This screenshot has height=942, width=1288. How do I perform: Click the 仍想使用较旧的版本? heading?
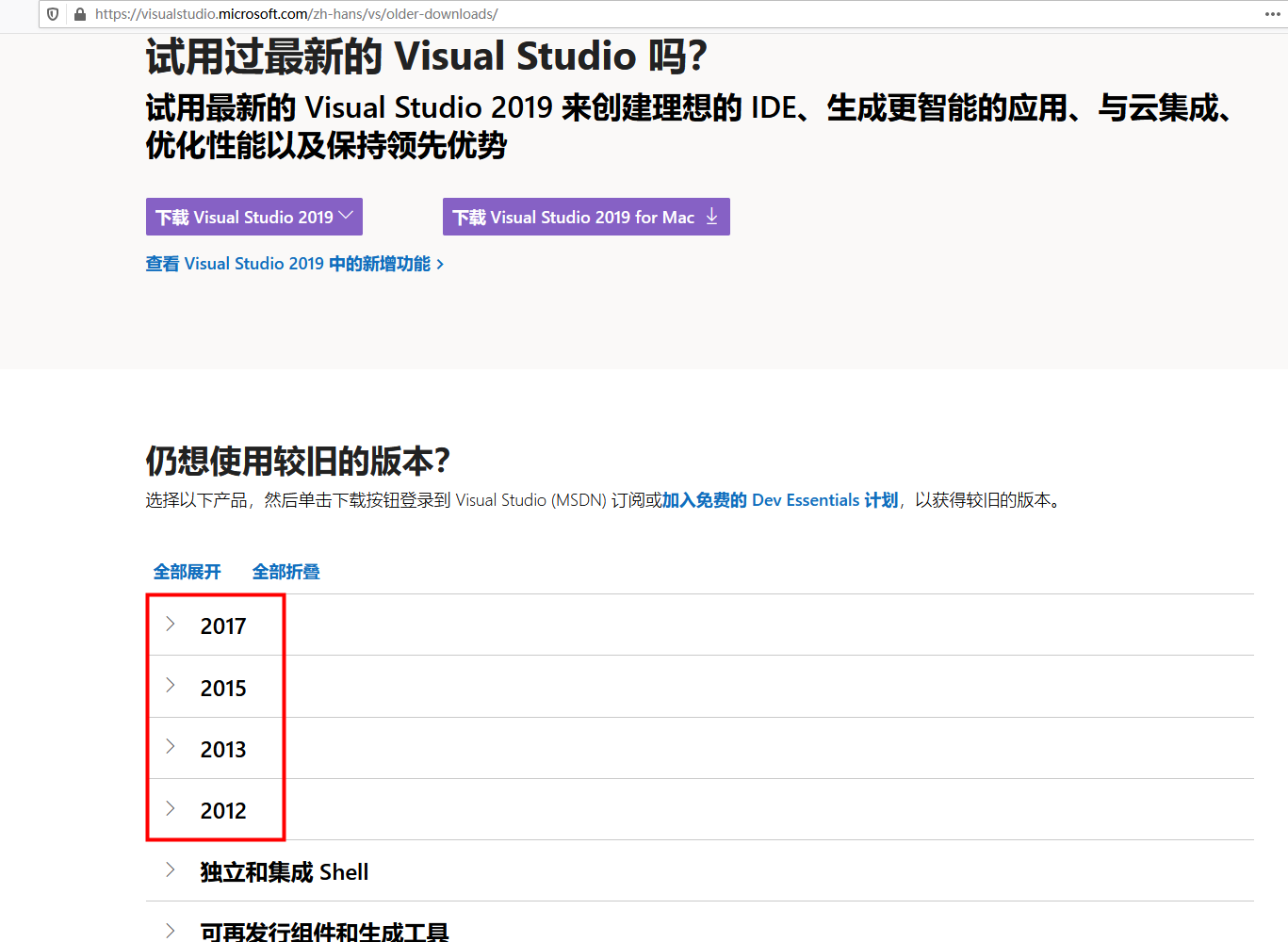298,462
